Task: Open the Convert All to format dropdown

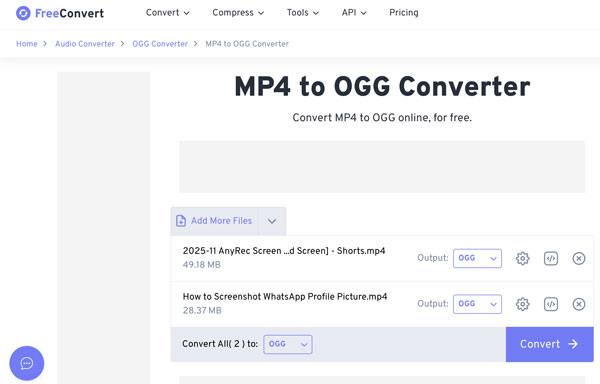Action: coord(288,344)
